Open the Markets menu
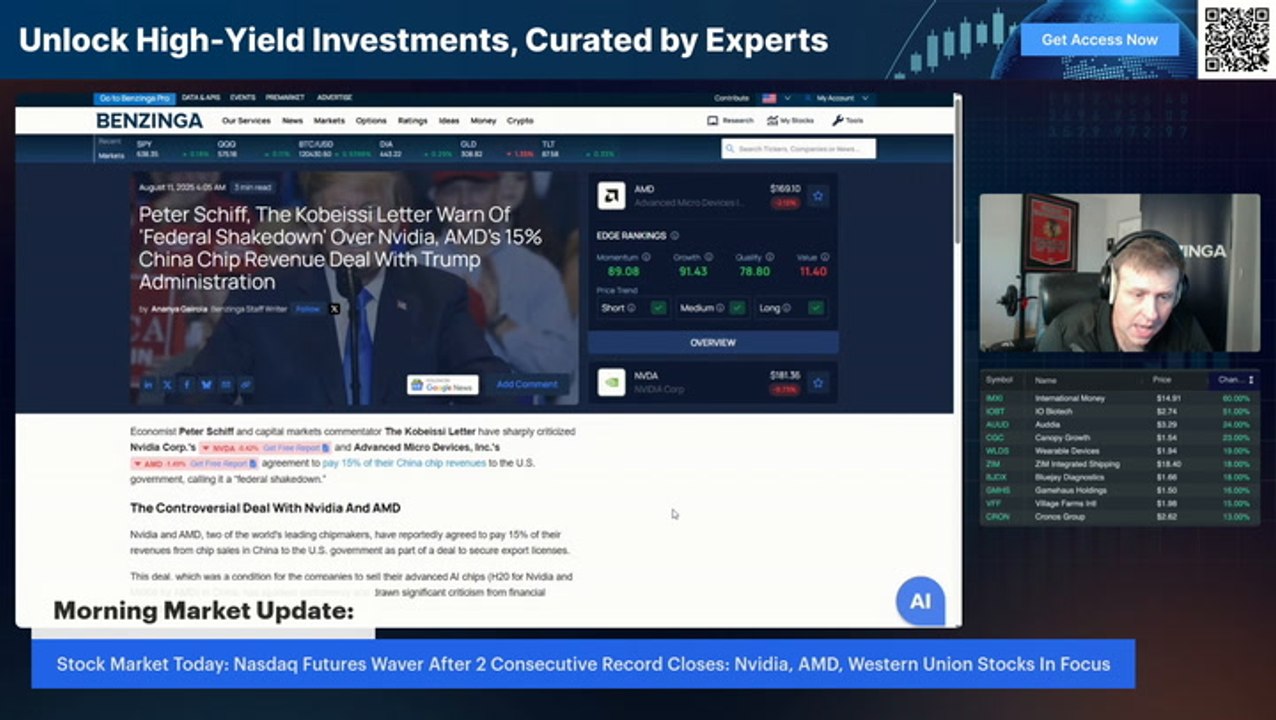The height and width of the screenshot is (720, 1276). point(329,121)
